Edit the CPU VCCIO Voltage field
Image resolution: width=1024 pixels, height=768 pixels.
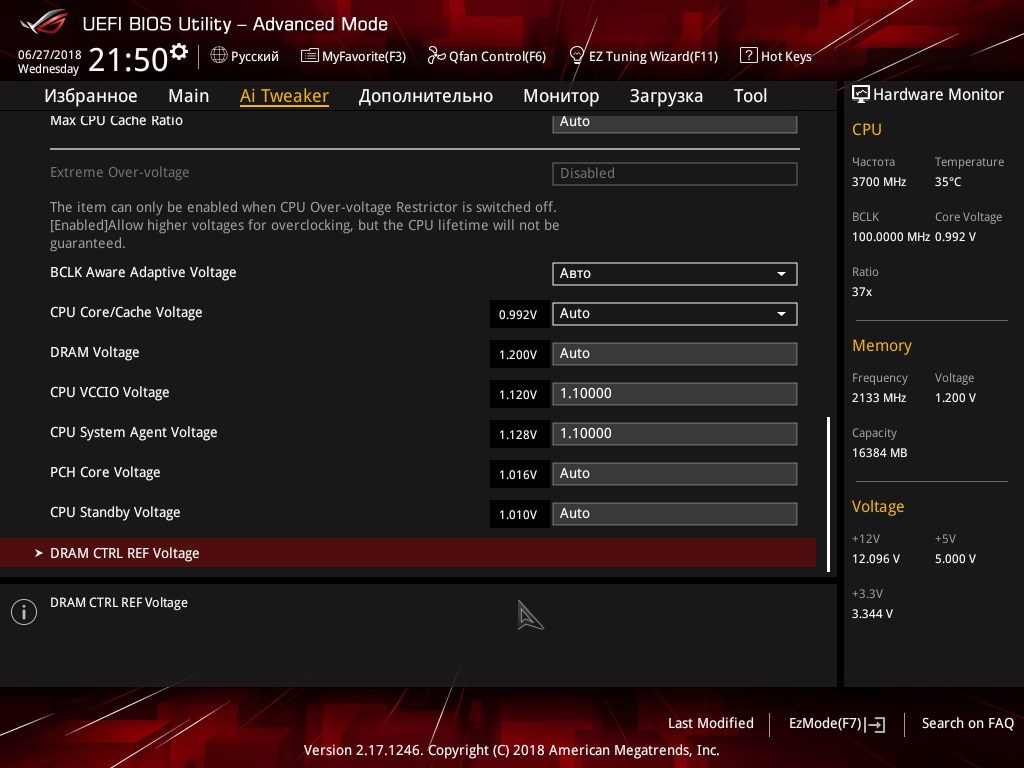point(675,394)
